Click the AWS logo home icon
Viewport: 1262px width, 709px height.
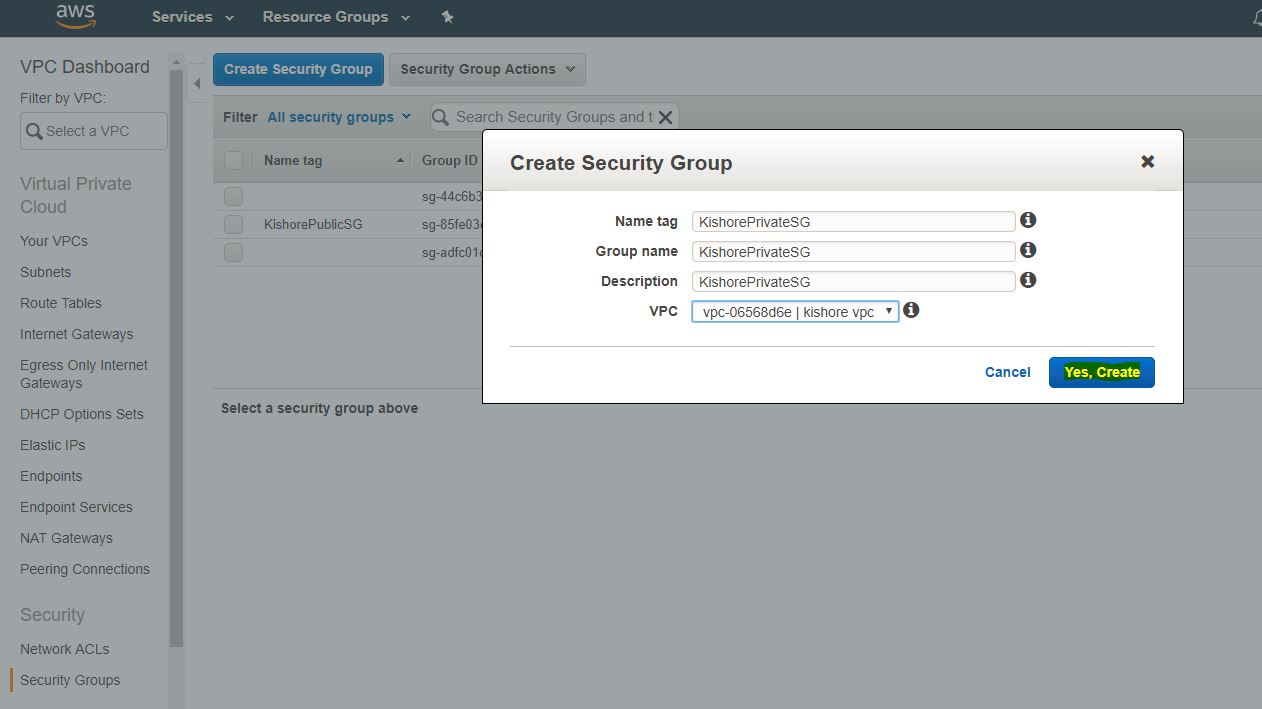click(75, 16)
